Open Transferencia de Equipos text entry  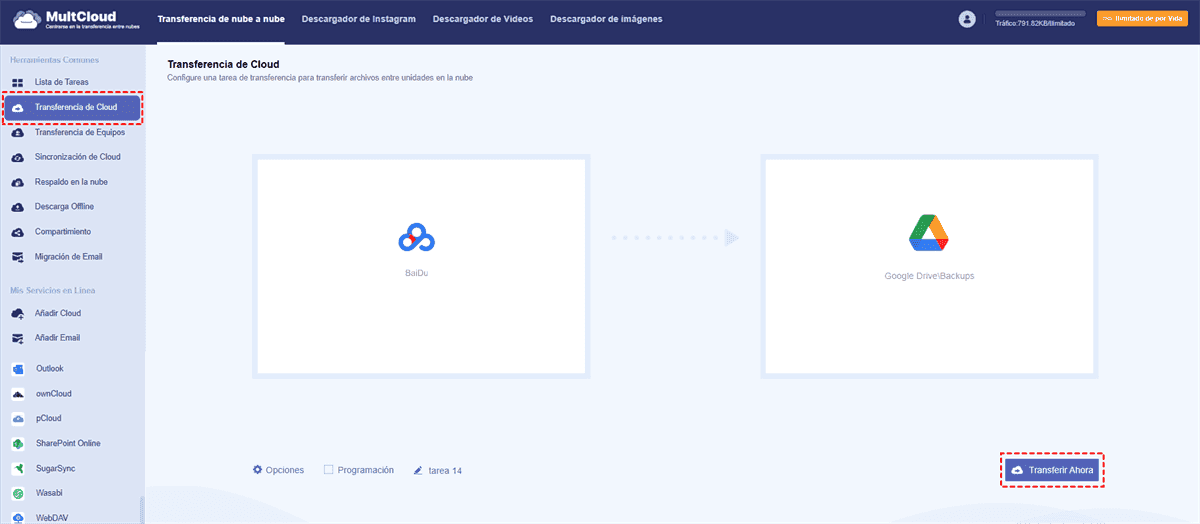click(x=80, y=132)
